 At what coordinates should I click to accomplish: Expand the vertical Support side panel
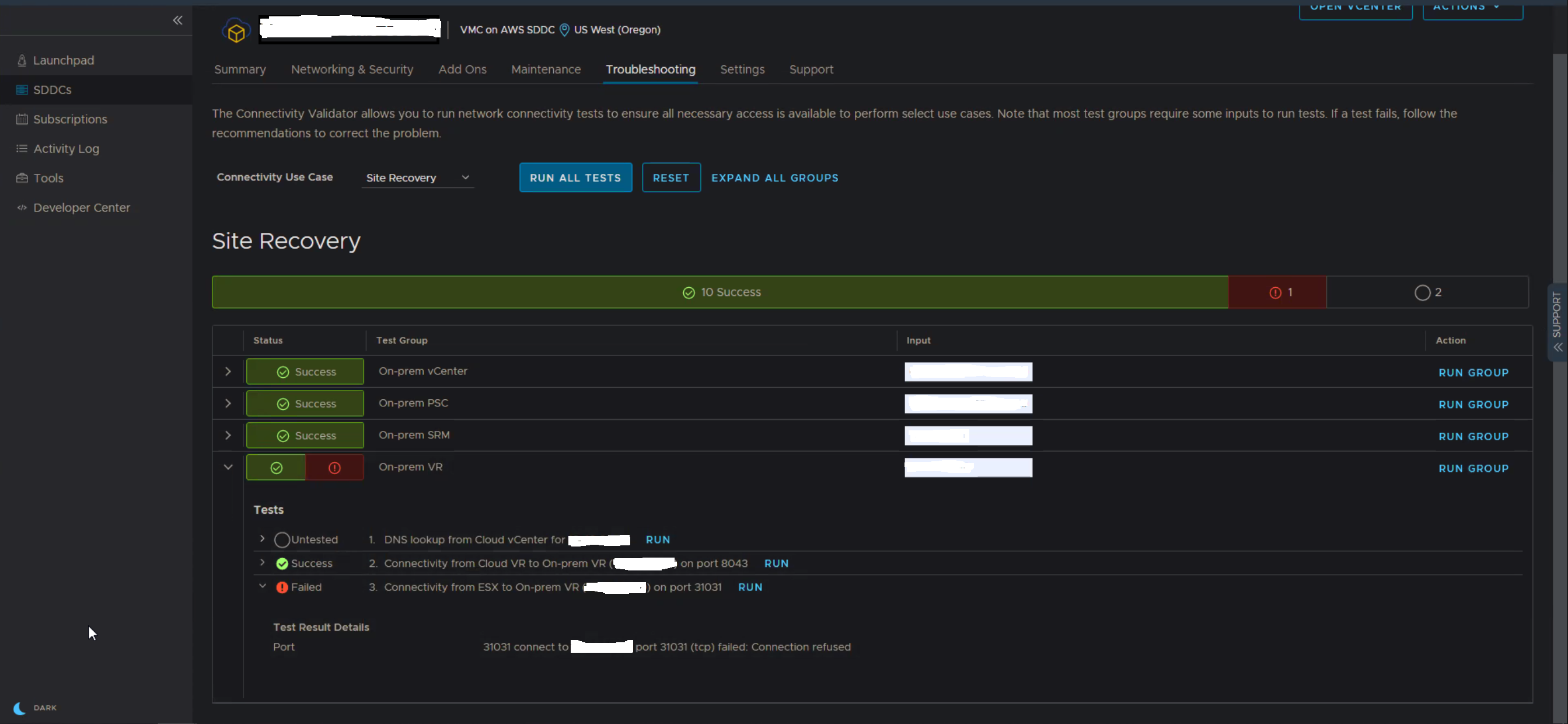click(1557, 323)
